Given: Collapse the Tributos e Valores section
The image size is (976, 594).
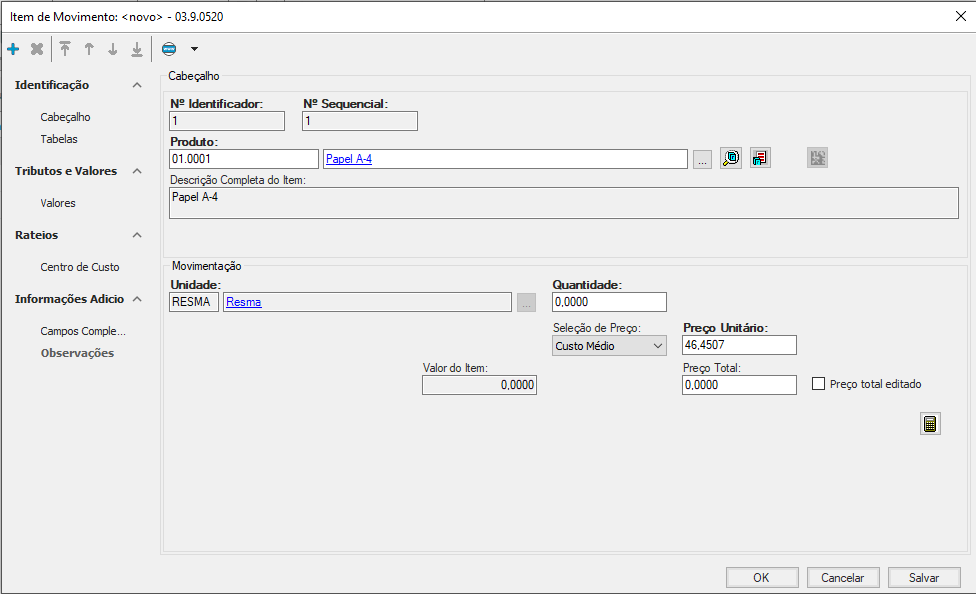Looking at the screenshot, I should (x=137, y=172).
